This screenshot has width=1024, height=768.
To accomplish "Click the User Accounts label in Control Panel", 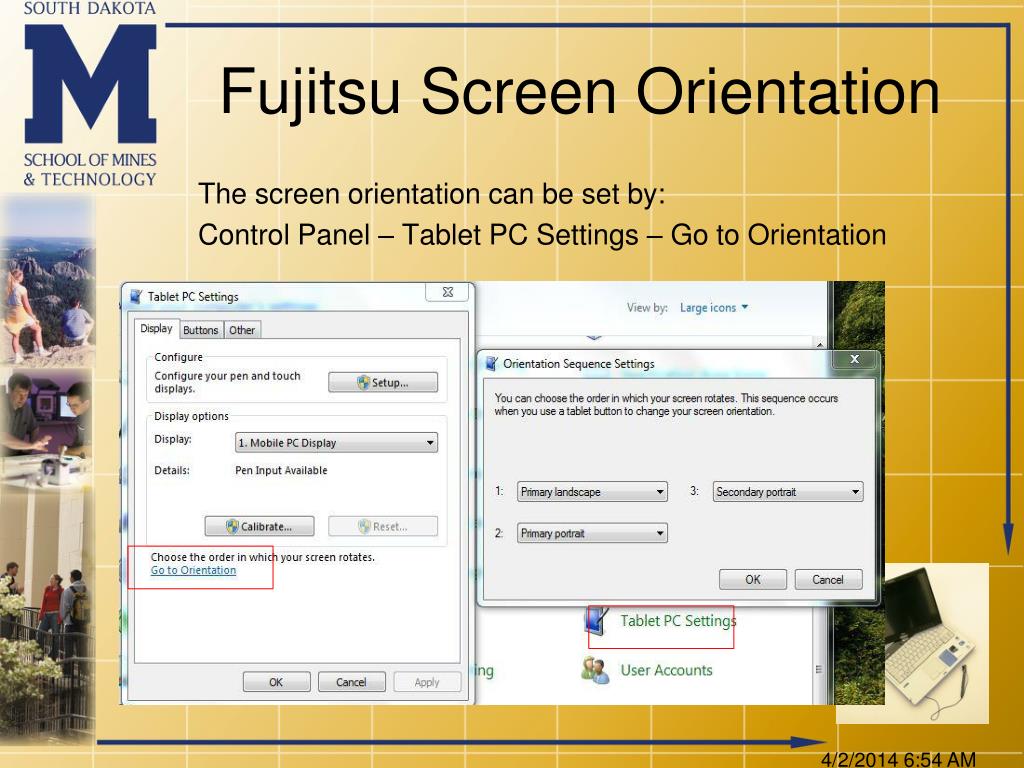I will 666,671.
